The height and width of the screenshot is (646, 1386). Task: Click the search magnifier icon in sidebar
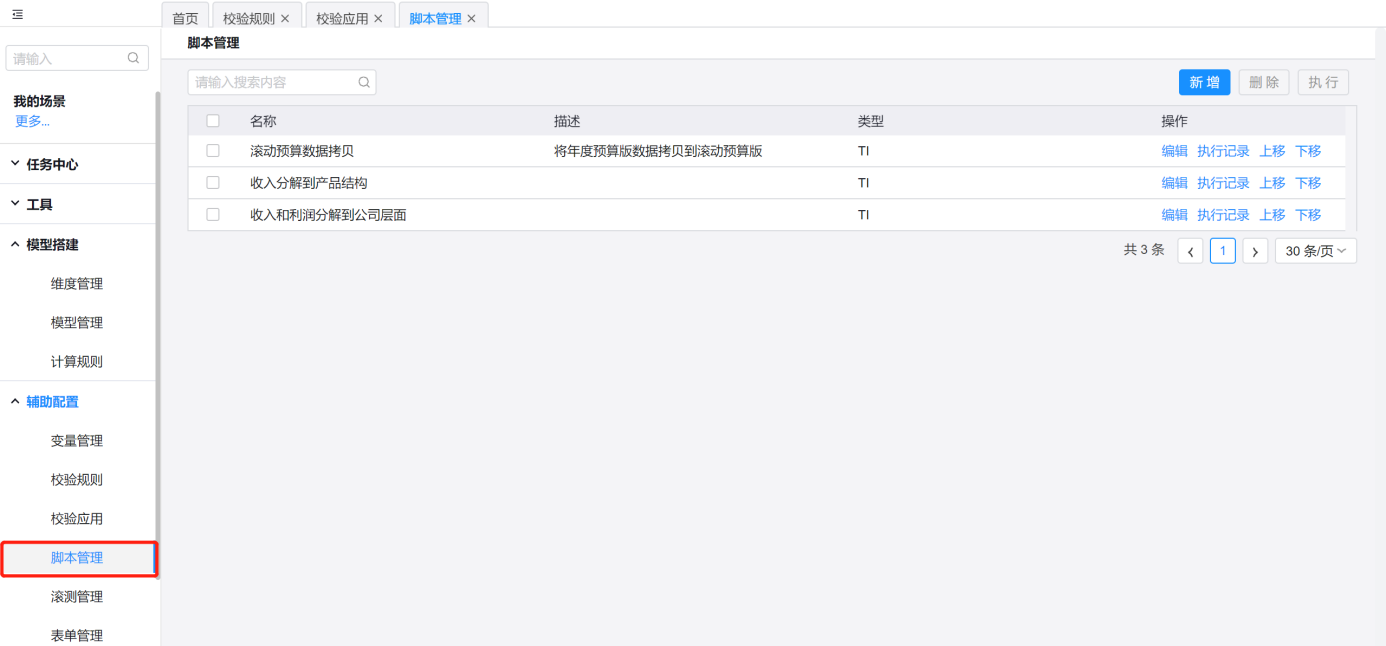[133, 58]
